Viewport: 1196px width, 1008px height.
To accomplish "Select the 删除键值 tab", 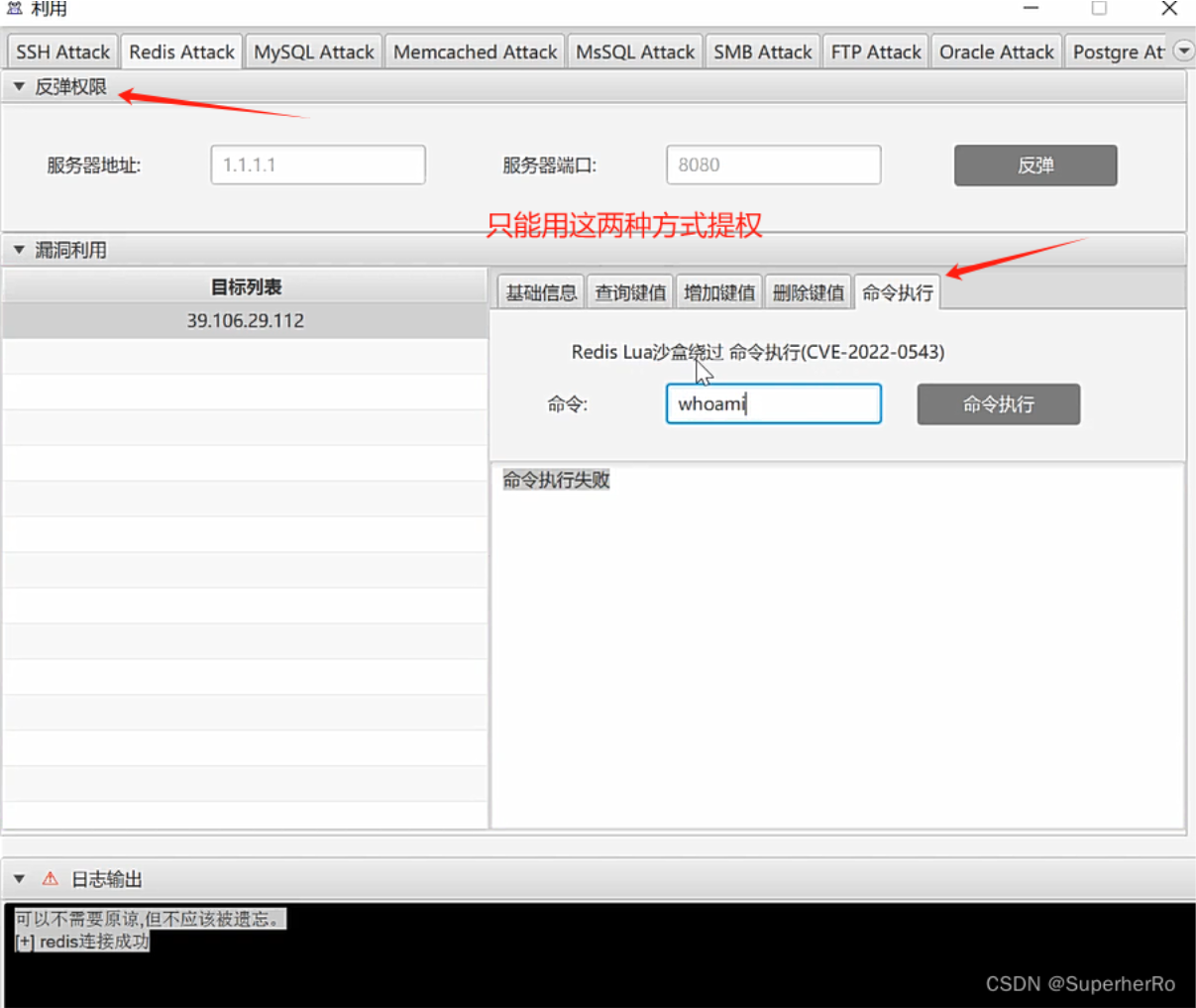I will 809,292.
